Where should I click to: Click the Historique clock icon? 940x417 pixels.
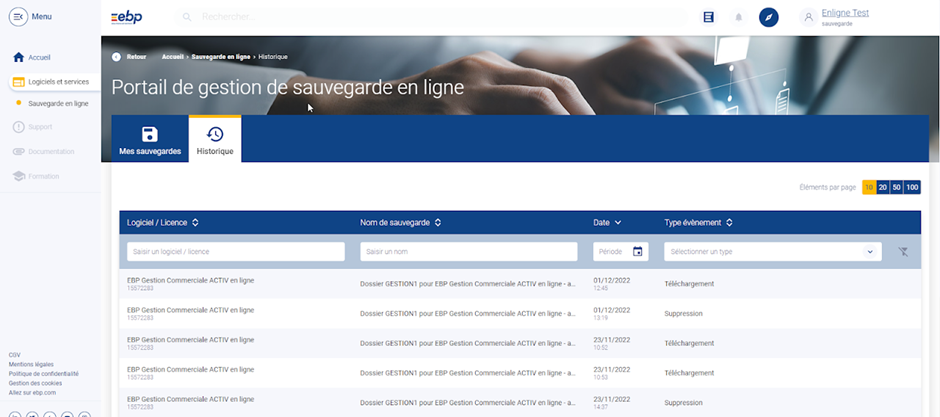pos(215,134)
